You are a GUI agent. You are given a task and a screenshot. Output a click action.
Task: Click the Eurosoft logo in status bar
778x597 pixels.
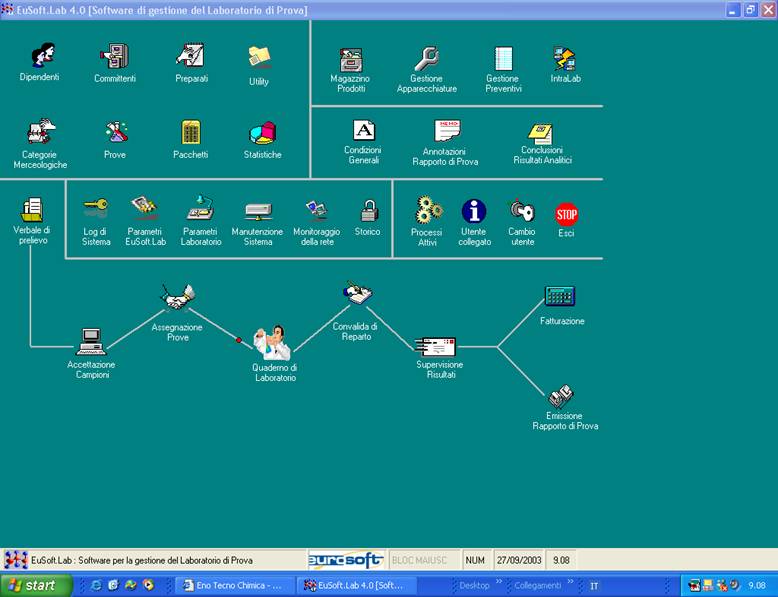[x=346, y=560]
